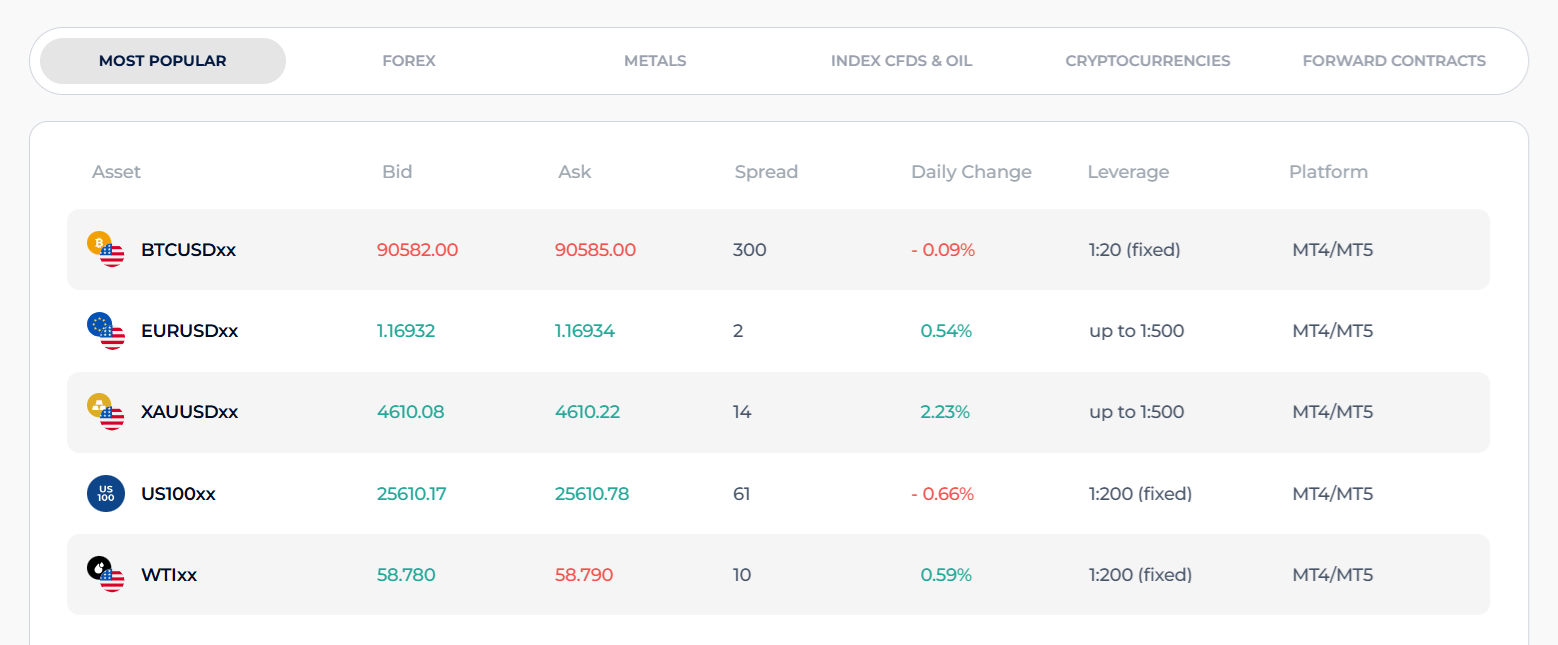
Task: Click the Bid column header
Action: click(x=397, y=172)
